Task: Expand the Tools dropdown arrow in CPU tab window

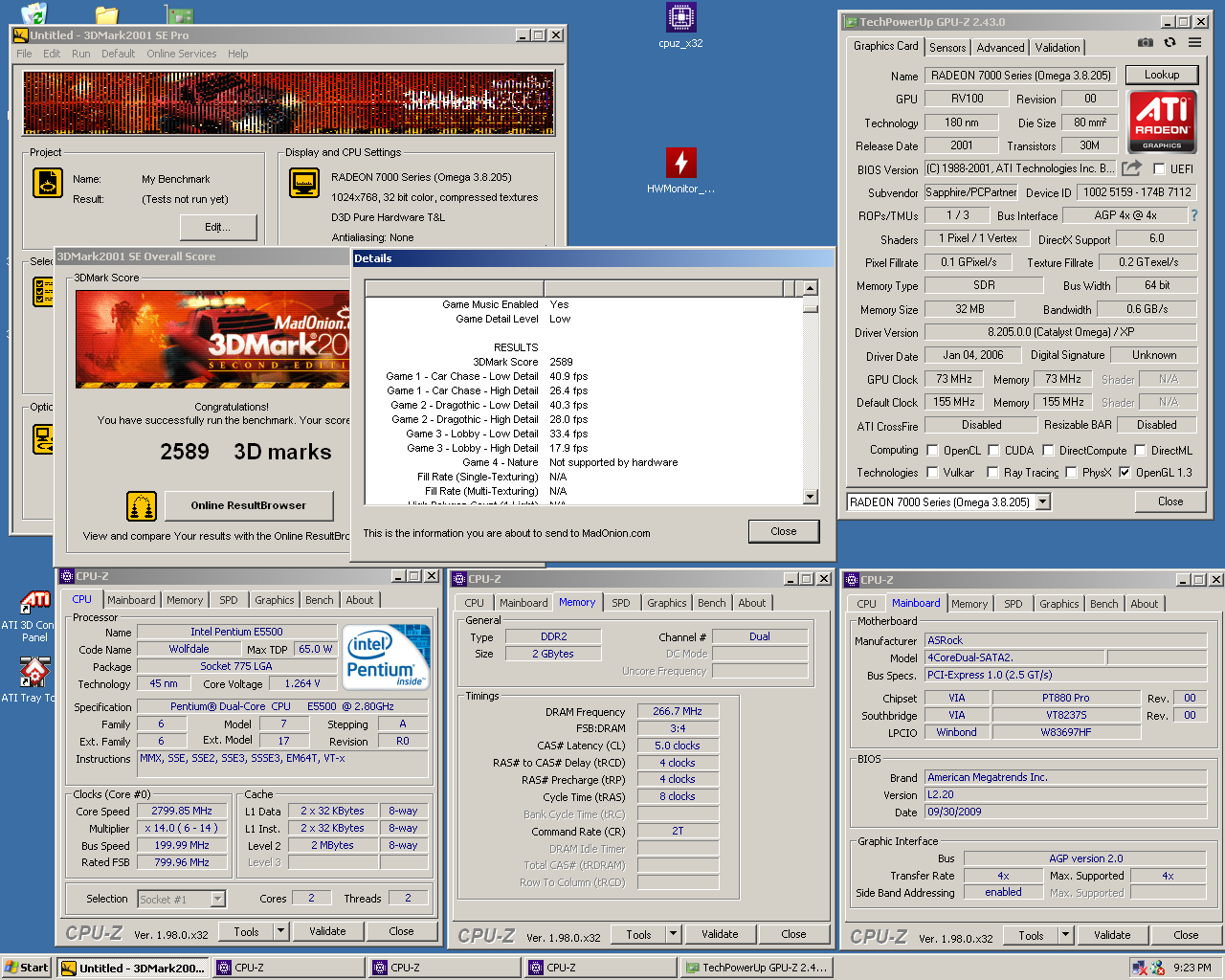Action: click(x=280, y=931)
